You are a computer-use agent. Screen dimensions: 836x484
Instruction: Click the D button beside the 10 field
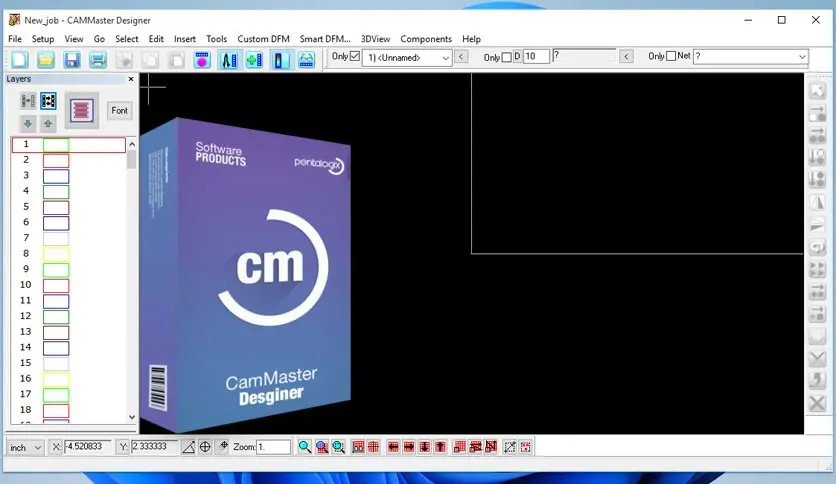pyautogui.click(x=517, y=56)
